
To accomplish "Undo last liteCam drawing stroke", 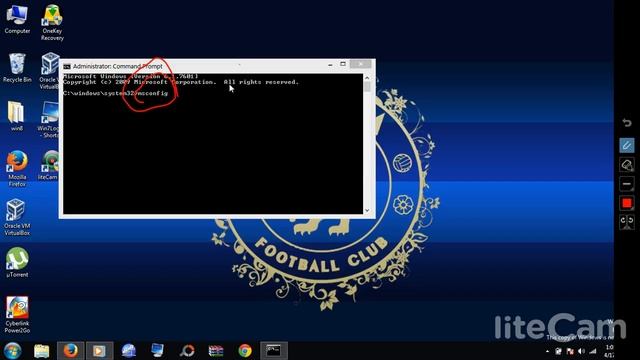I will tap(627, 122).
